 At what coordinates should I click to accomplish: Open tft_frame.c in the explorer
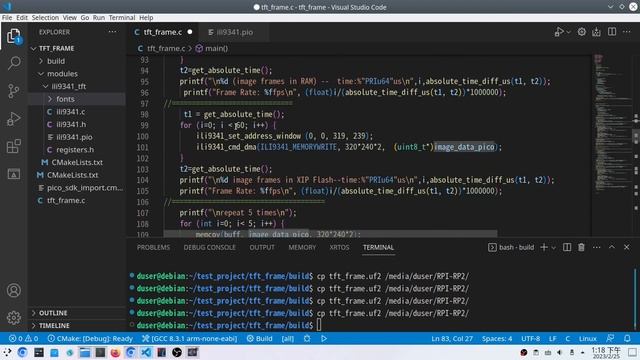pyautogui.click(x=77, y=200)
